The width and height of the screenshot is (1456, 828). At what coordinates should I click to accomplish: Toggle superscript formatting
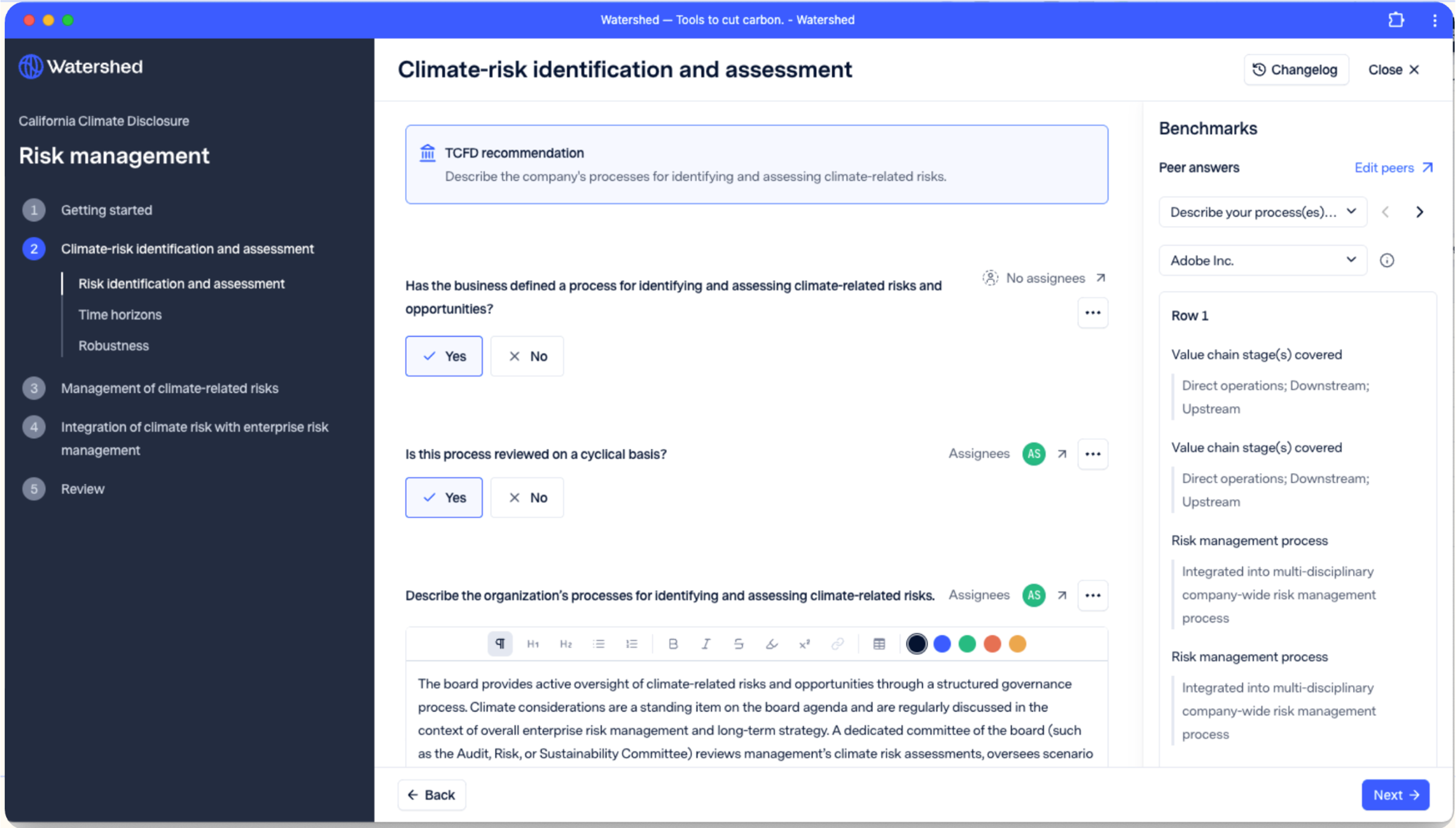pos(804,644)
